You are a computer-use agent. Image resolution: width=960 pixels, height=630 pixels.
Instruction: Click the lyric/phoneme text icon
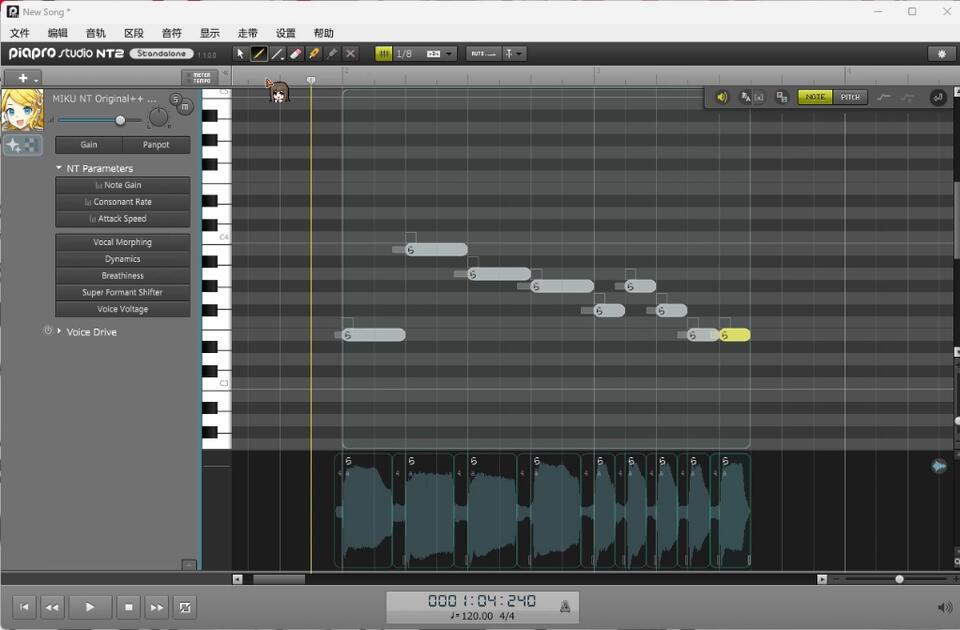pyautogui.click(x=745, y=97)
